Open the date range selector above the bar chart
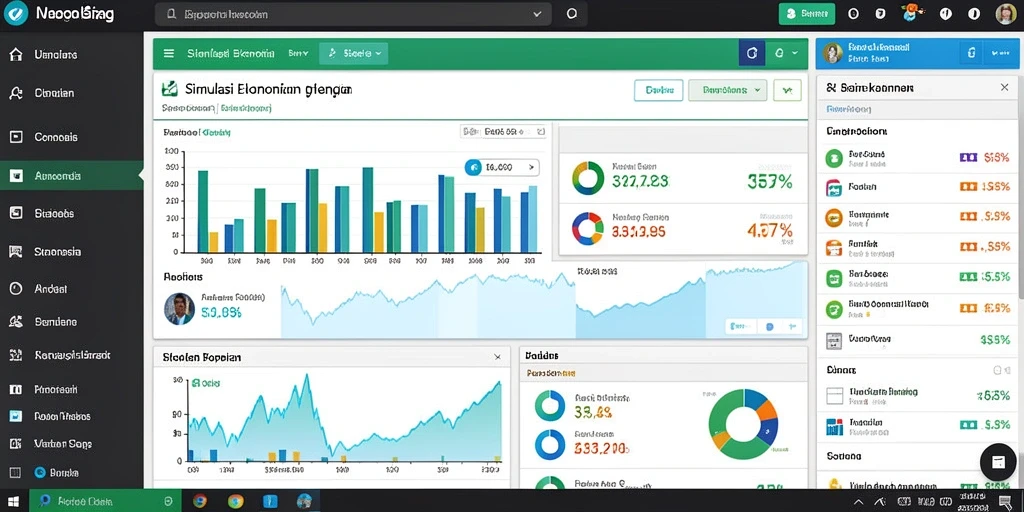This screenshot has height=512, width=1024. click(x=504, y=132)
